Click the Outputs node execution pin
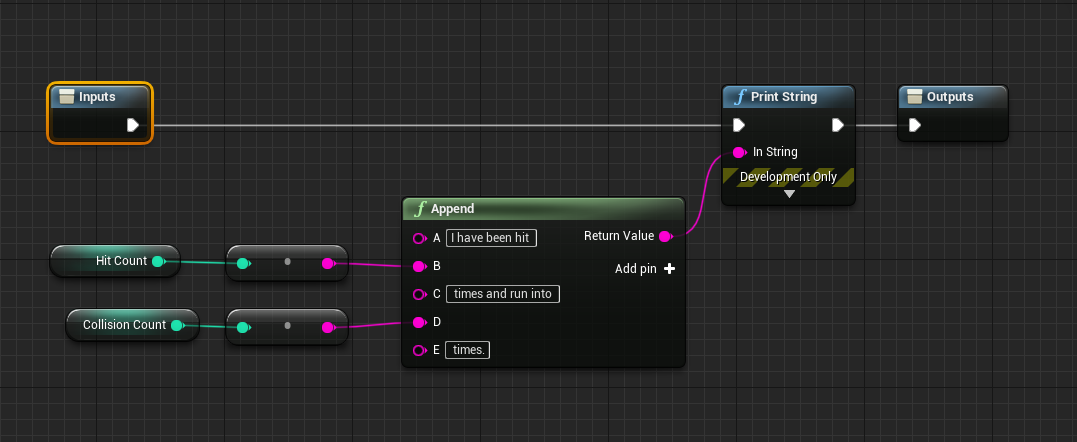The height and width of the screenshot is (442, 1077). [x=914, y=125]
